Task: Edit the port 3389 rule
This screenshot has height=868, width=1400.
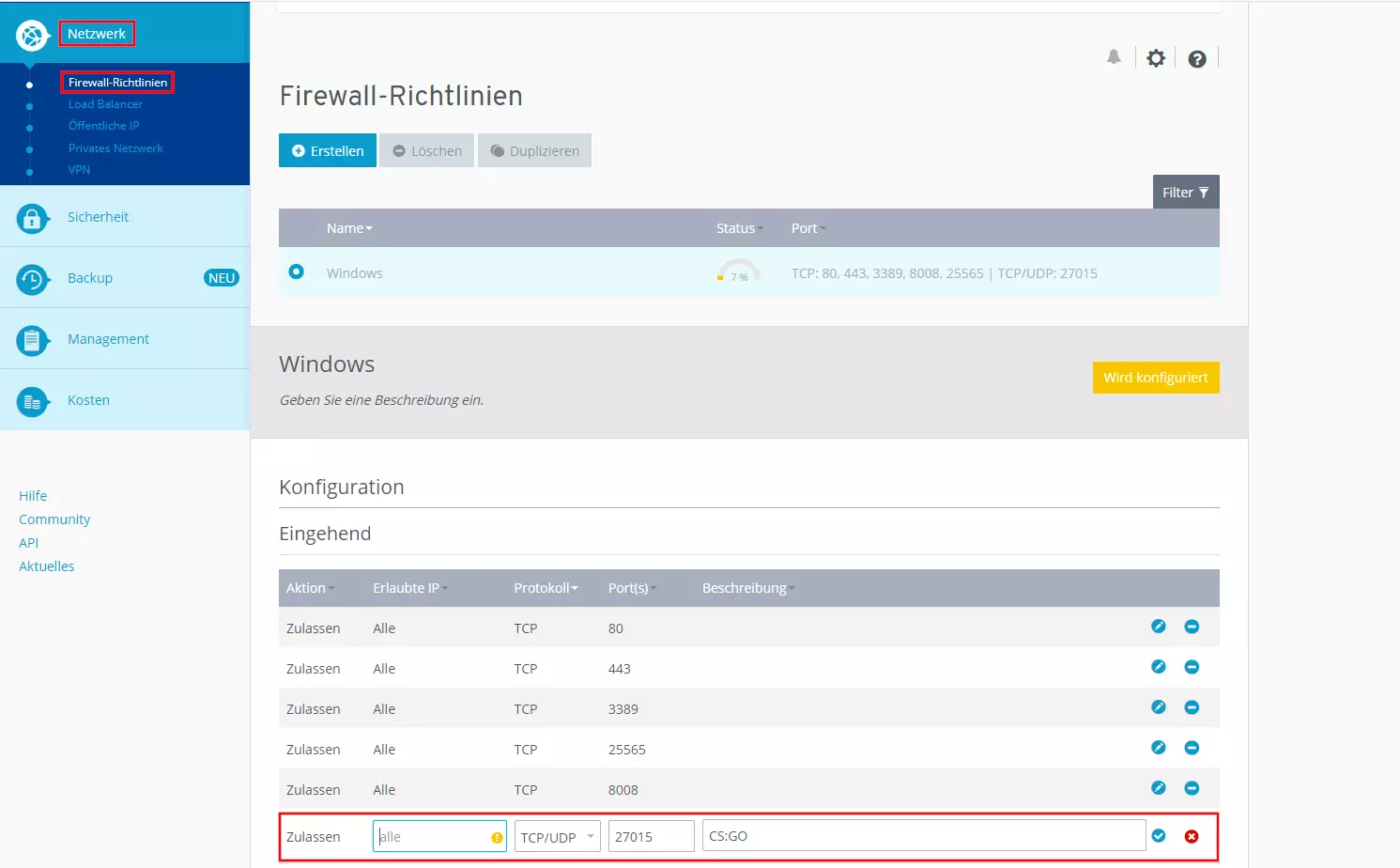Action: [x=1159, y=707]
